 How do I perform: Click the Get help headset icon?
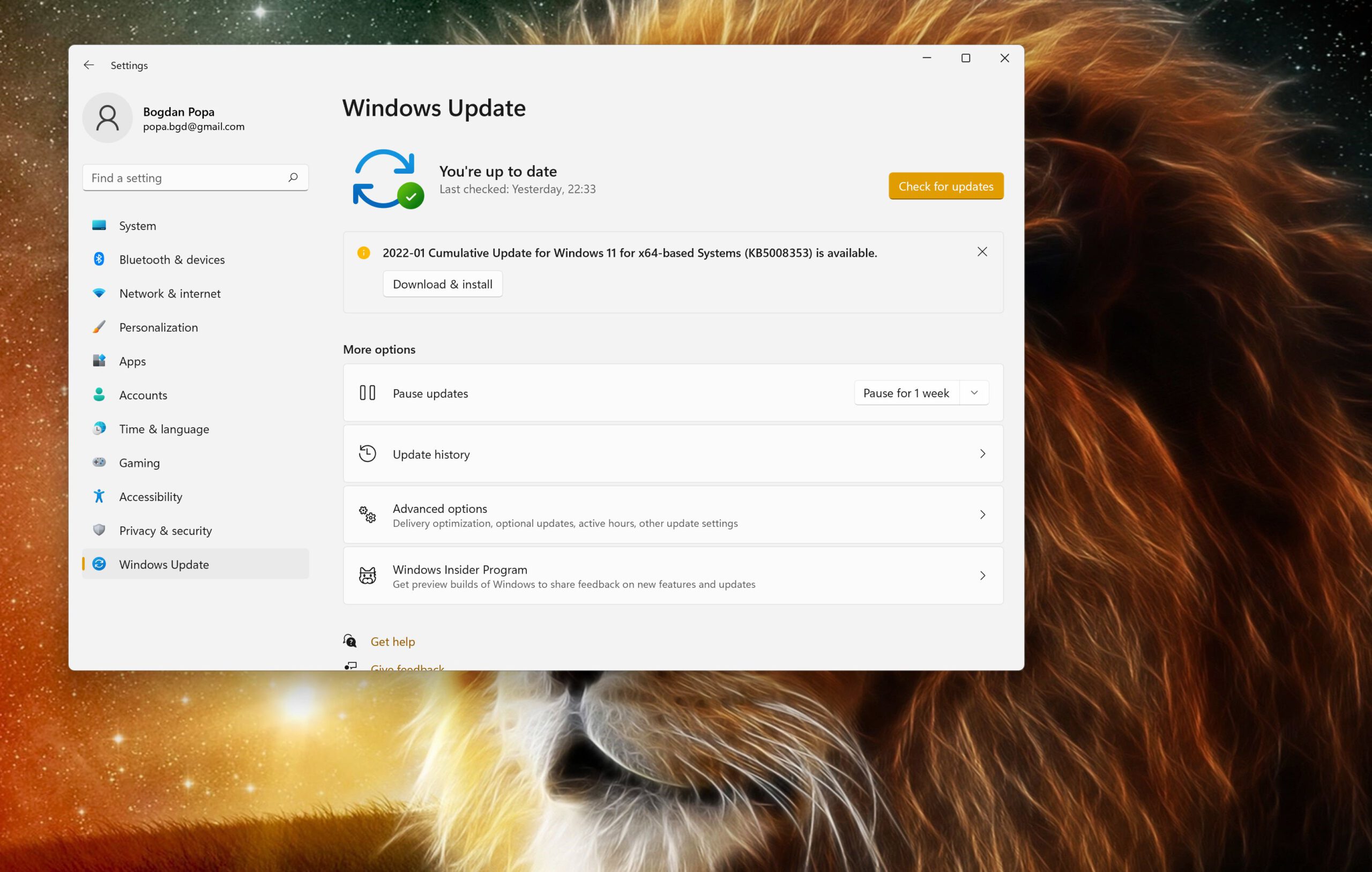tap(350, 641)
